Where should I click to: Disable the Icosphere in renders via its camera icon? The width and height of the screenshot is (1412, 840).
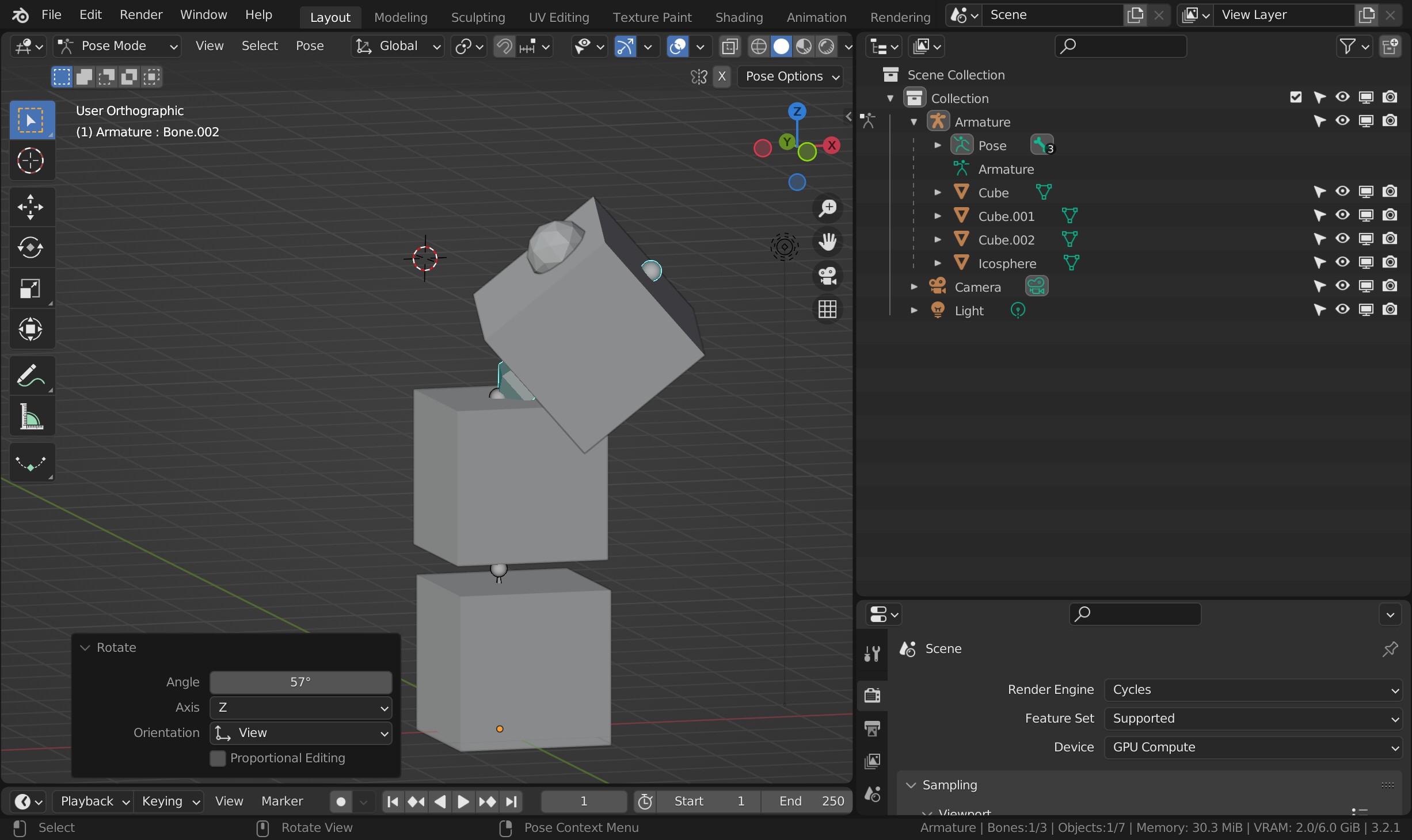pos(1391,262)
